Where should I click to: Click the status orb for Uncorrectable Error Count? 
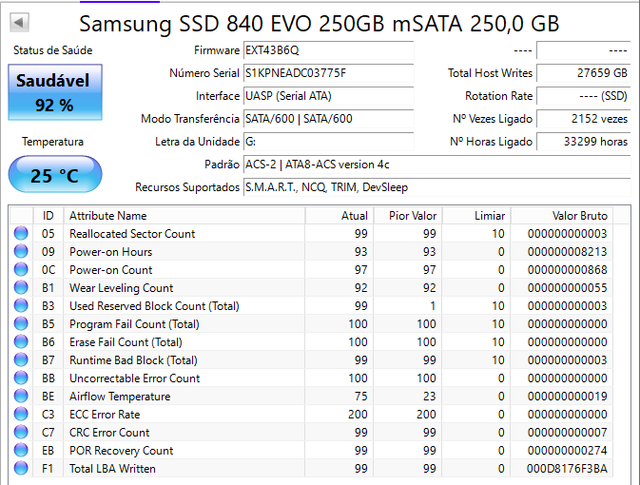tap(21, 378)
